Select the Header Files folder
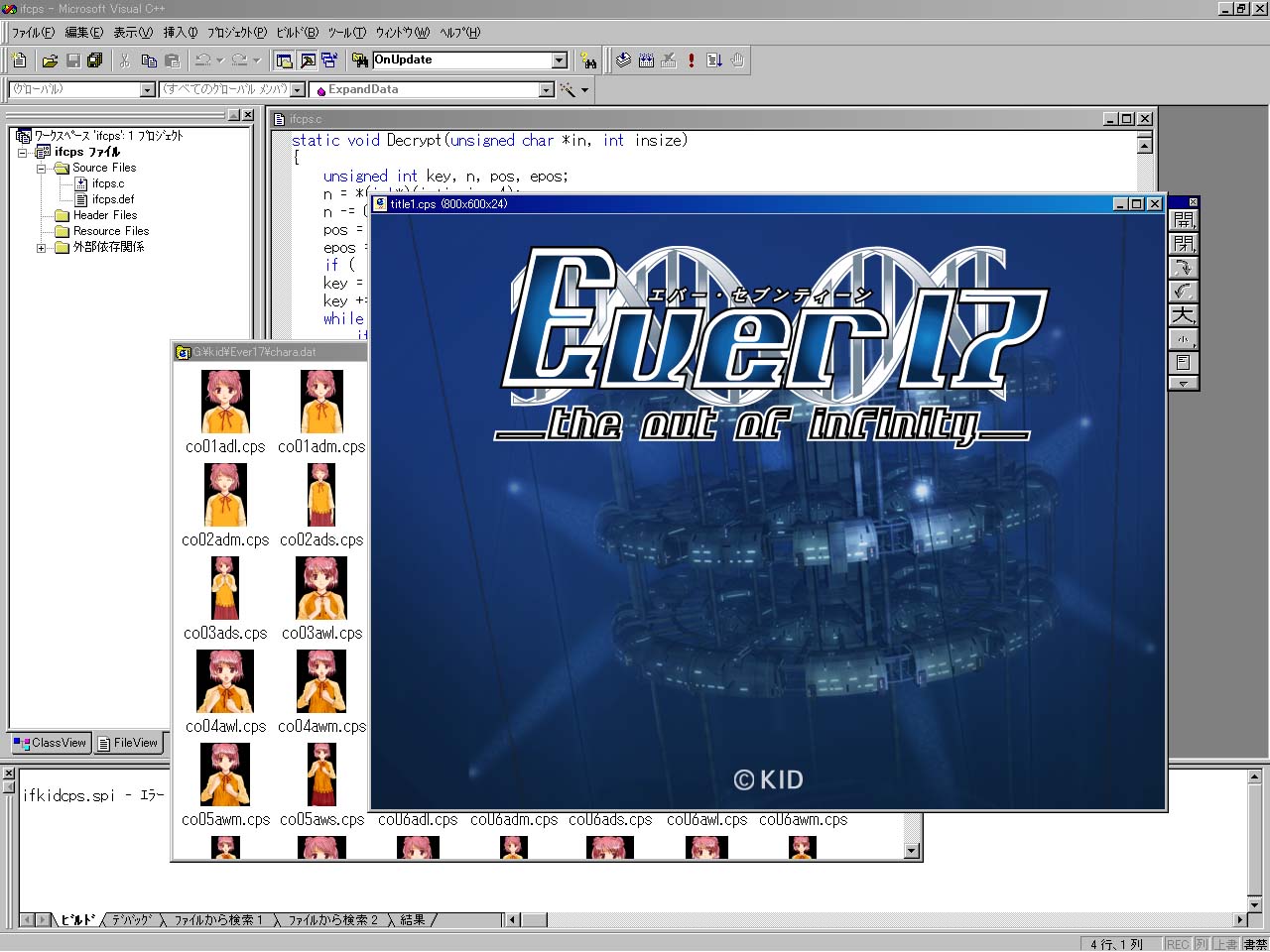Screen dimensions: 1270x952 tap(104, 215)
